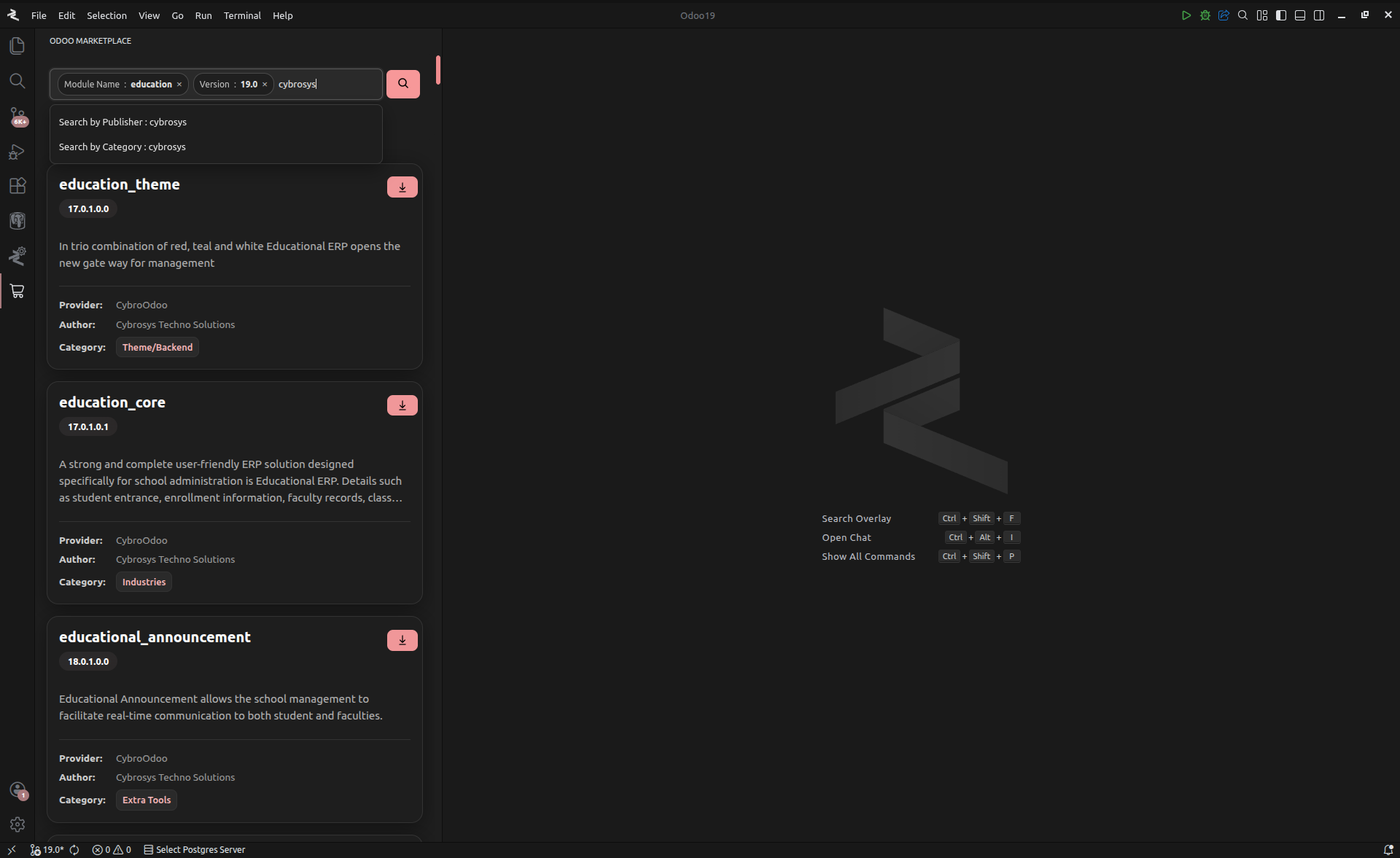This screenshot has width=1400, height=858.
Task: Click the Synchronize Changes icon in status bar
Action: click(74, 850)
